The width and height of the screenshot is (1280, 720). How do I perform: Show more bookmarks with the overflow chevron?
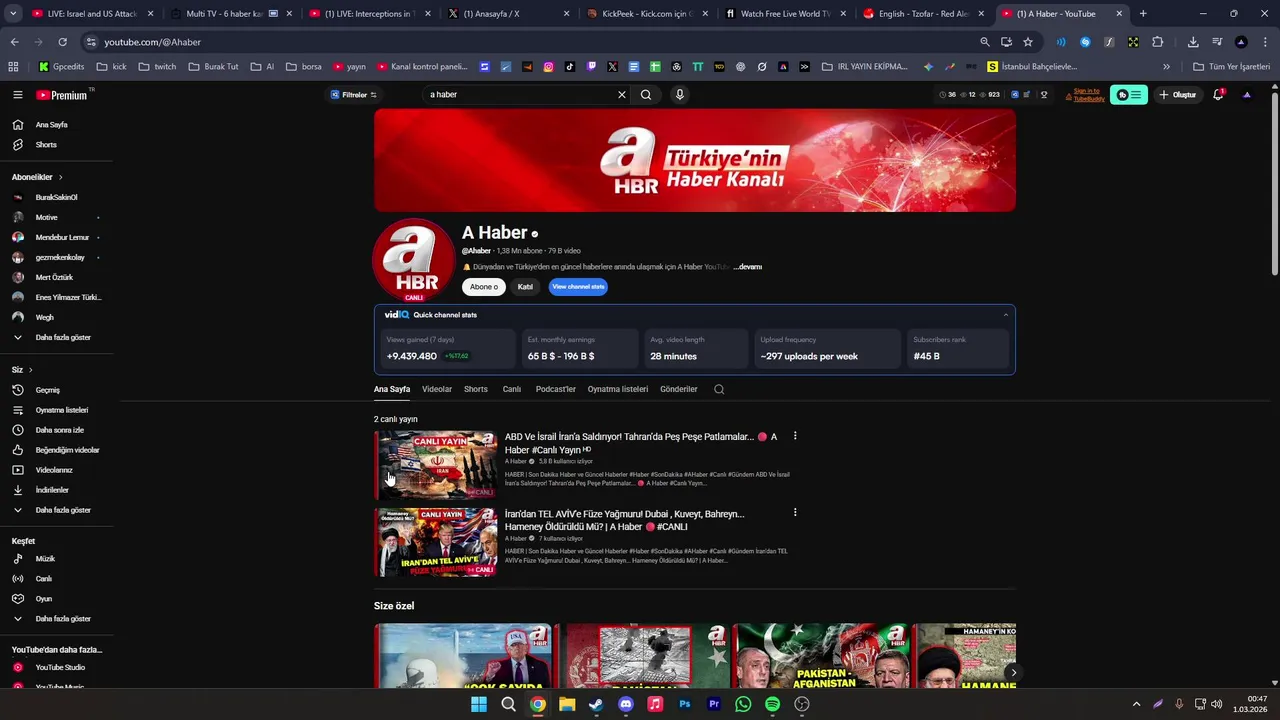[1166, 67]
